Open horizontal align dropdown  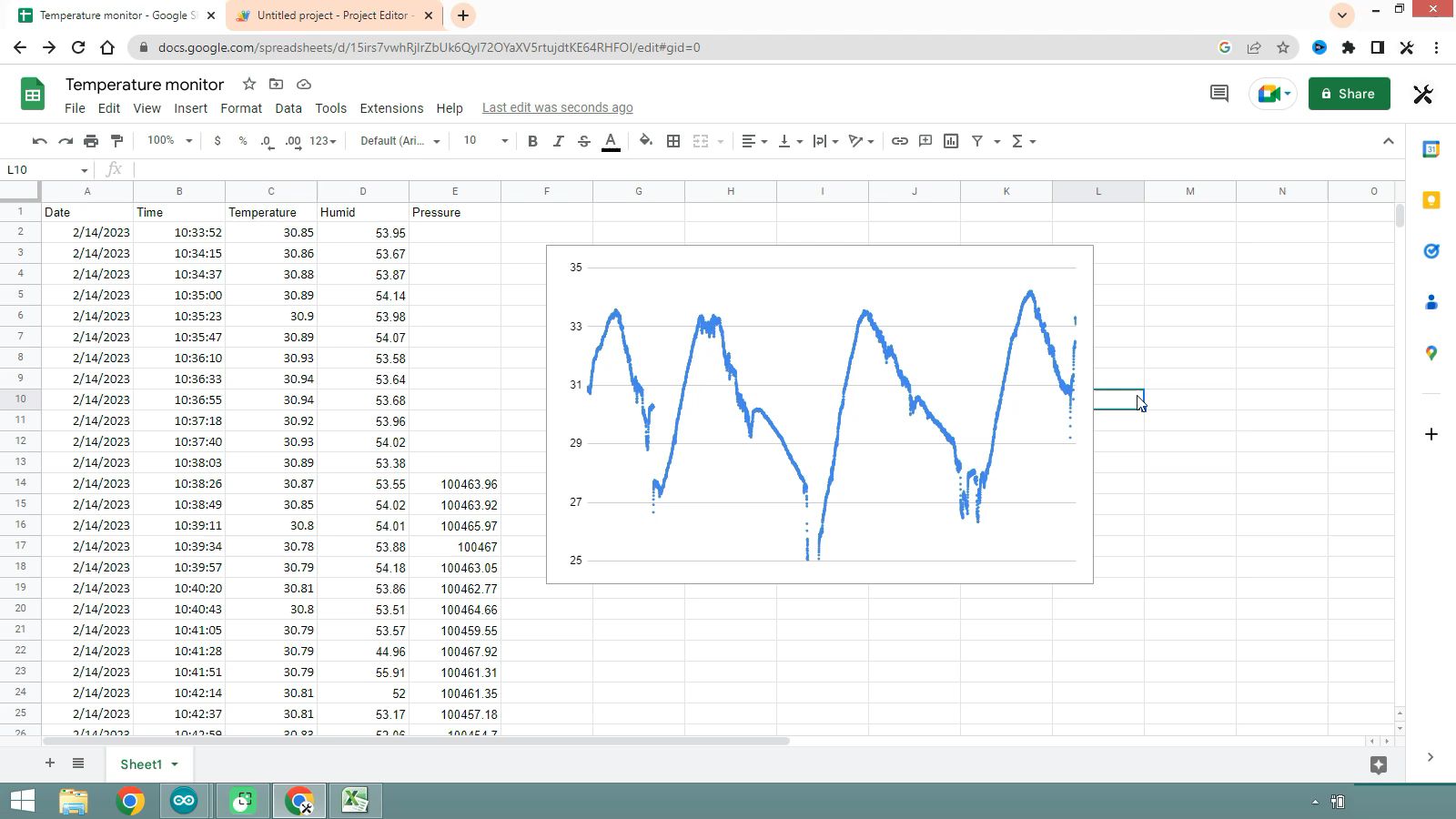tap(754, 141)
